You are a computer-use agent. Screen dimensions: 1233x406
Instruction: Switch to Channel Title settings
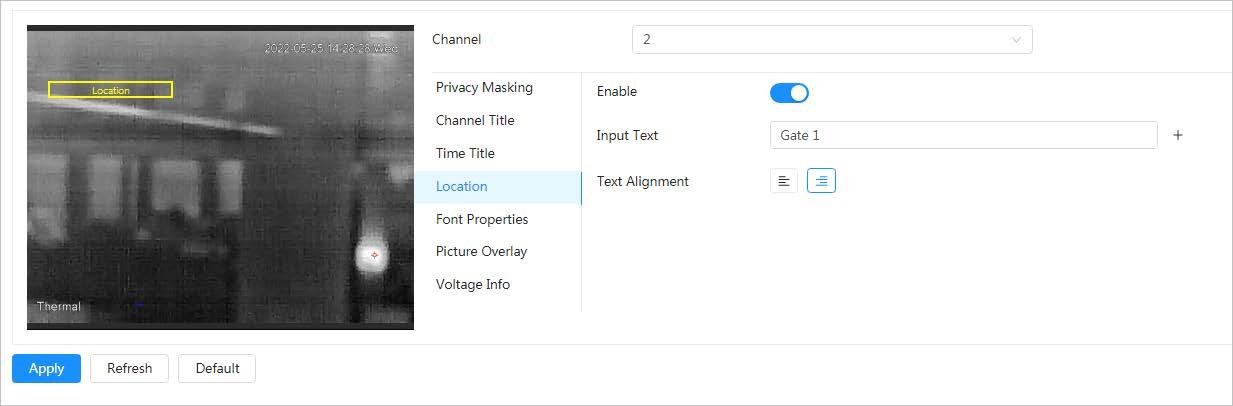click(475, 120)
